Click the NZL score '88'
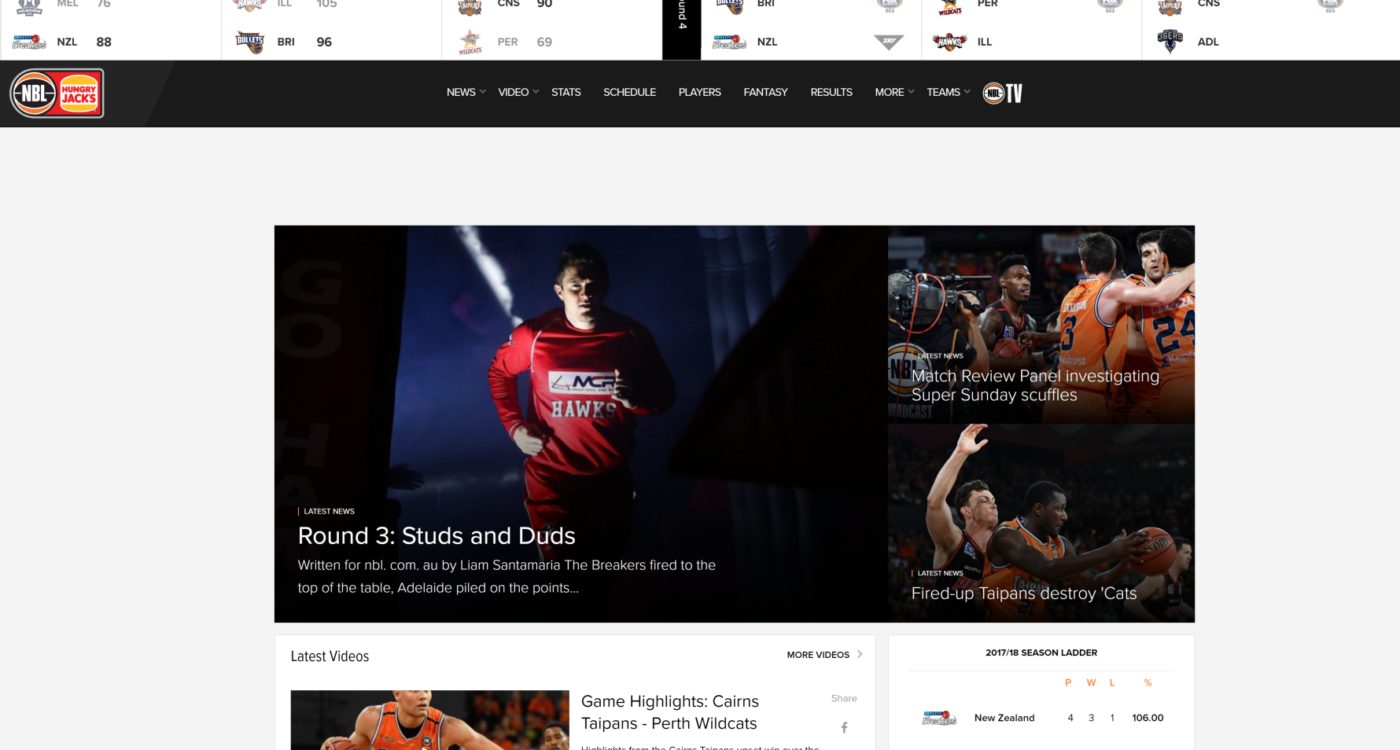The height and width of the screenshot is (750, 1400). 104,42
